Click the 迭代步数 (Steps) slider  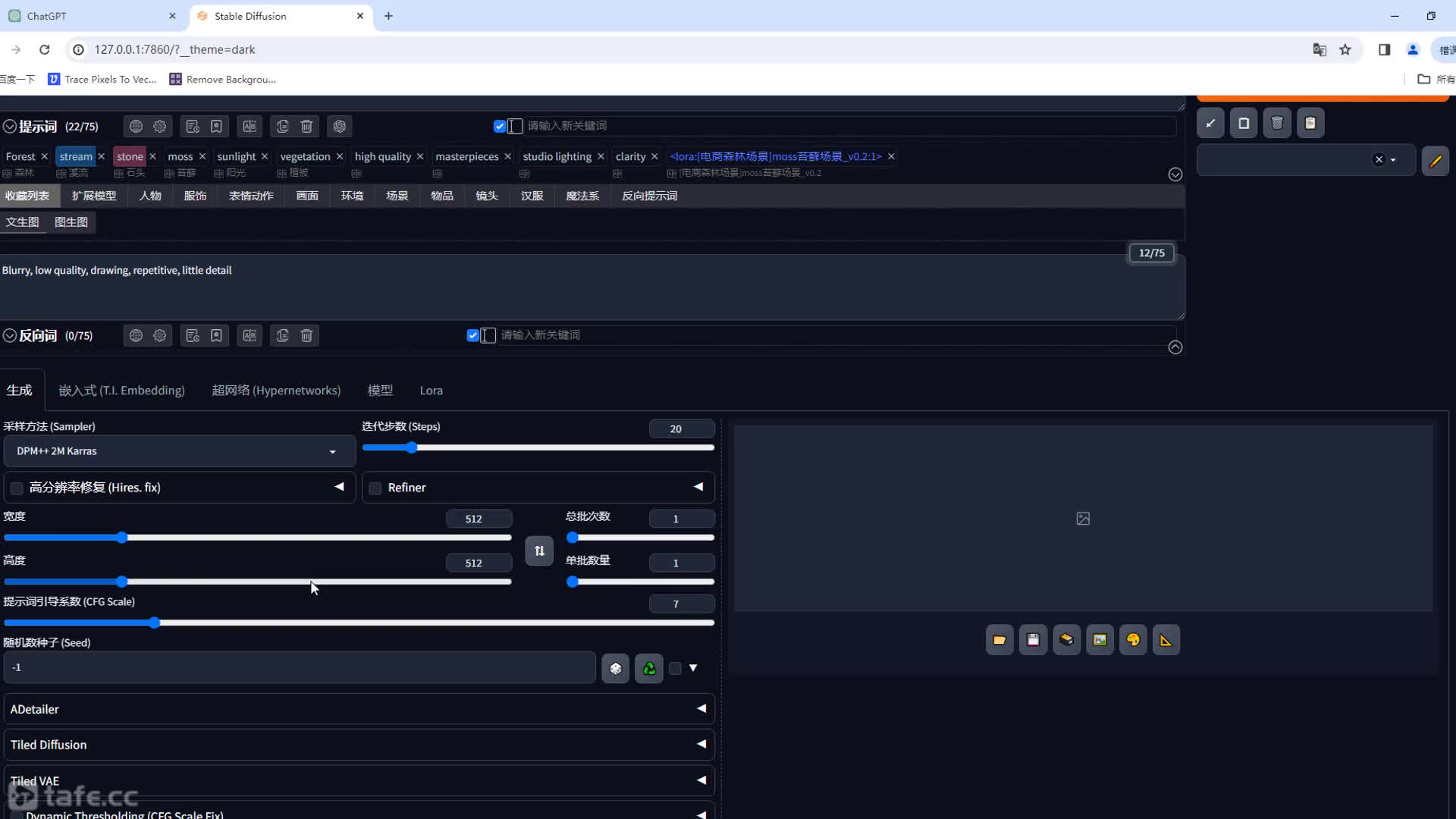click(x=538, y=448)
